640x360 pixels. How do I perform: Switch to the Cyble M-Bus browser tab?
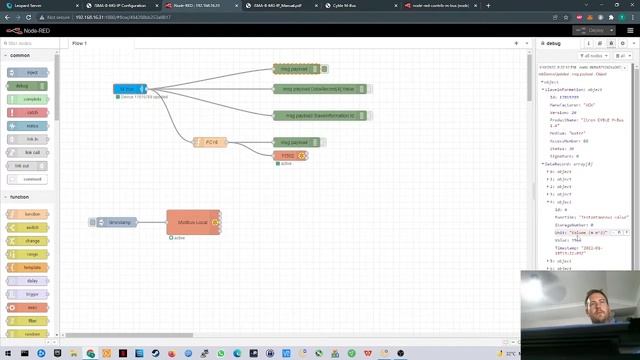point(361,6)
